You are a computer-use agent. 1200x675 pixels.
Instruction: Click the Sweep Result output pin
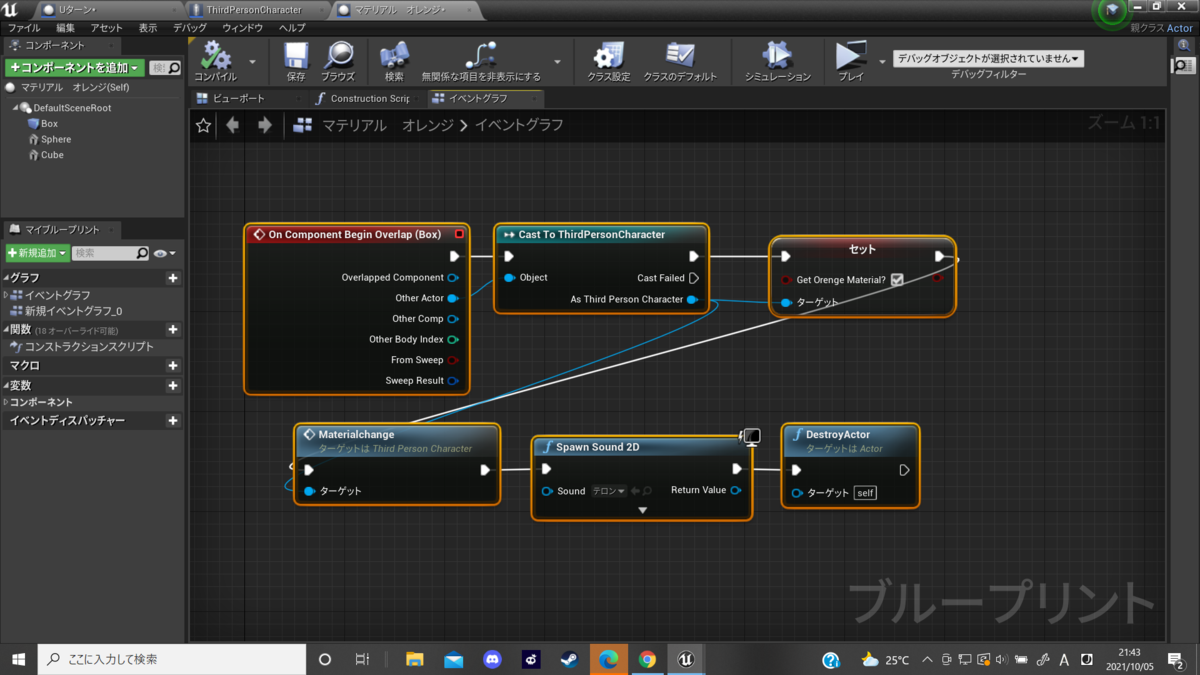[x=453, y=381]
